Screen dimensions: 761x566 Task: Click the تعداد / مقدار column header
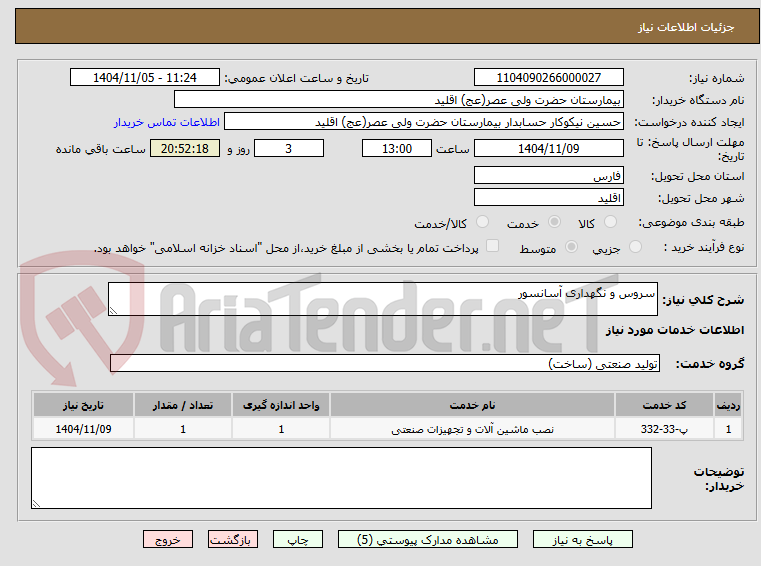point(183,405)
